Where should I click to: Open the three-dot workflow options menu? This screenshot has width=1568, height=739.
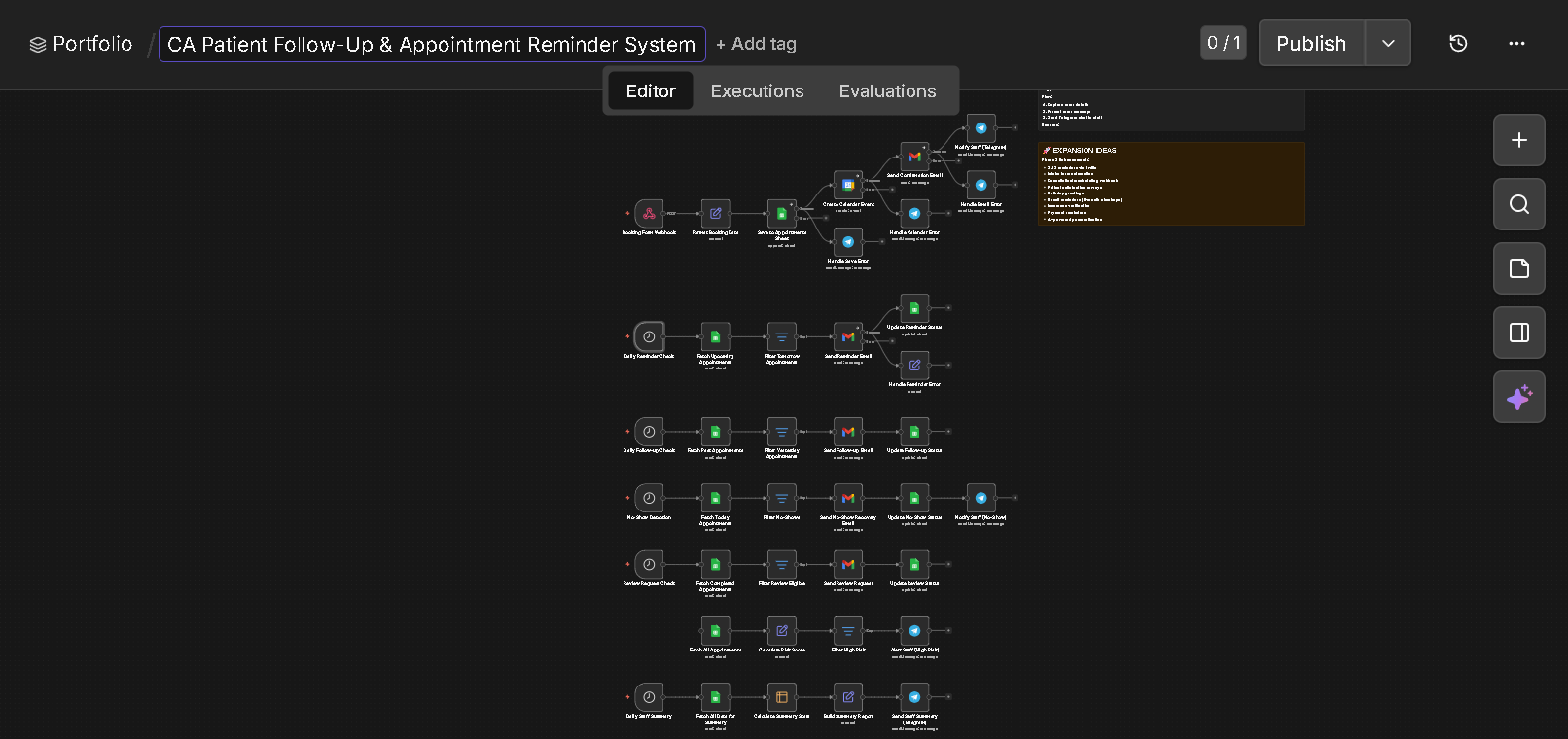(x=1516, y=43)
